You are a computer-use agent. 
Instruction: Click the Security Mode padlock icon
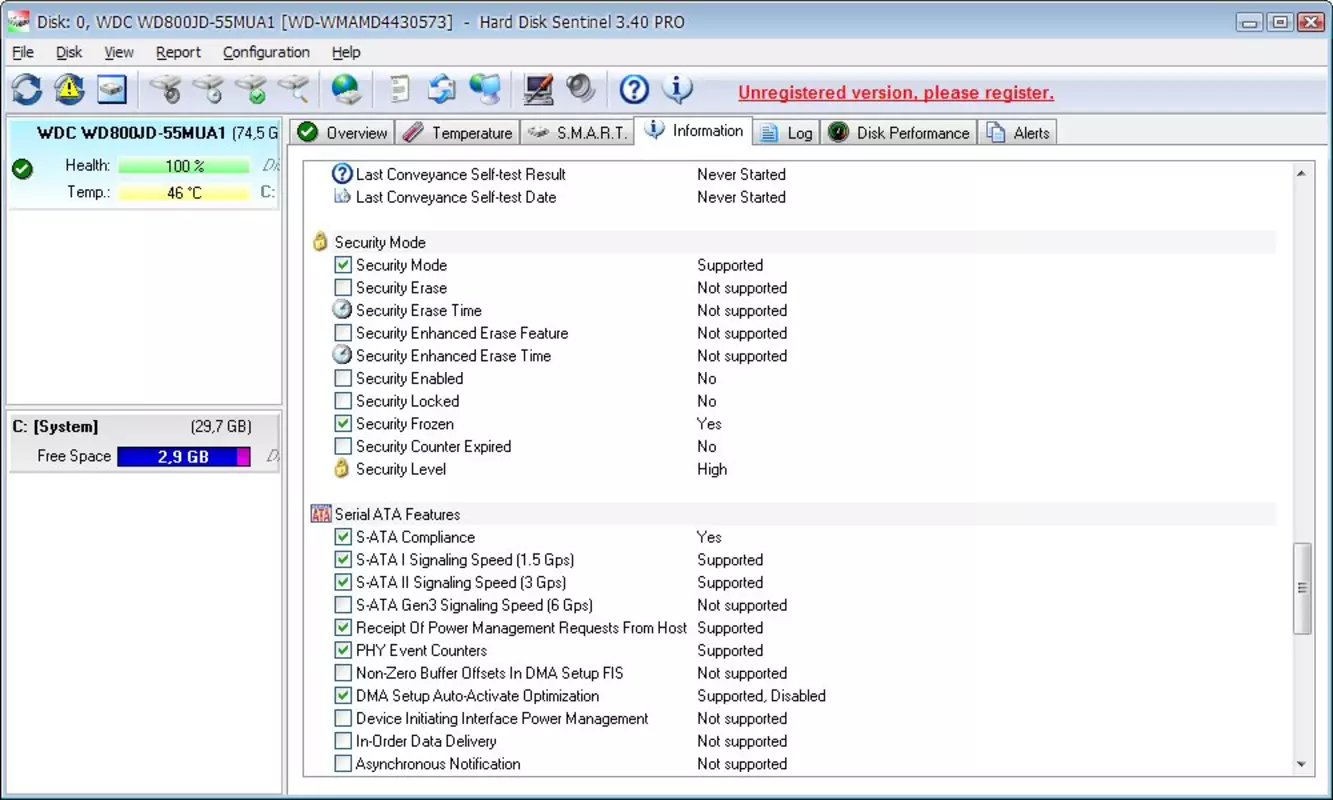click(320, 242)
